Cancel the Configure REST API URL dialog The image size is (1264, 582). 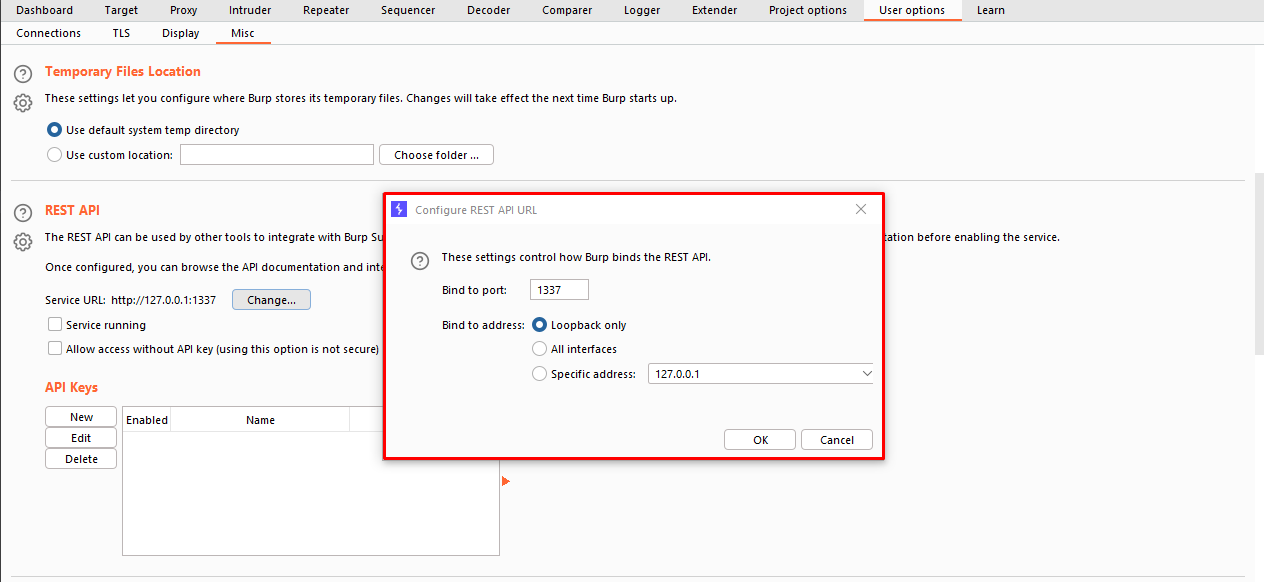[x=837, y=440]
